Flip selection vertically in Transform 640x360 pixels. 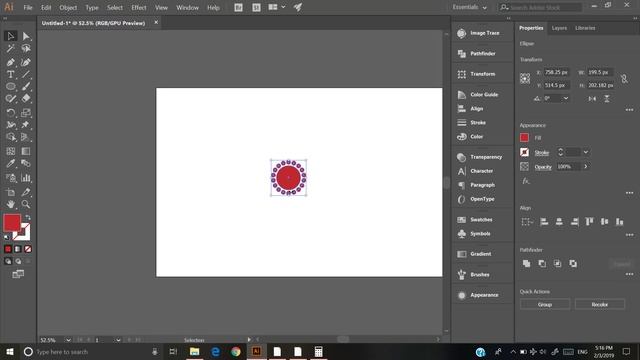pyautogui.click(x=607, y=99)
